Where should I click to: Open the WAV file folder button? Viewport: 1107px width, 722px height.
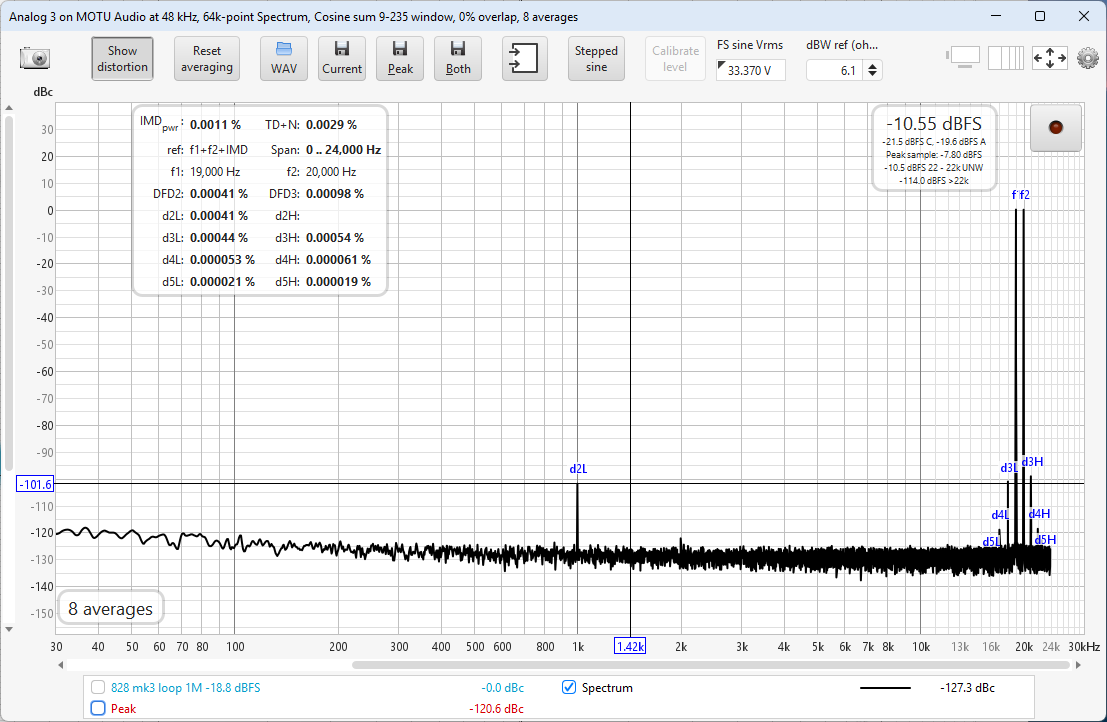284,59
